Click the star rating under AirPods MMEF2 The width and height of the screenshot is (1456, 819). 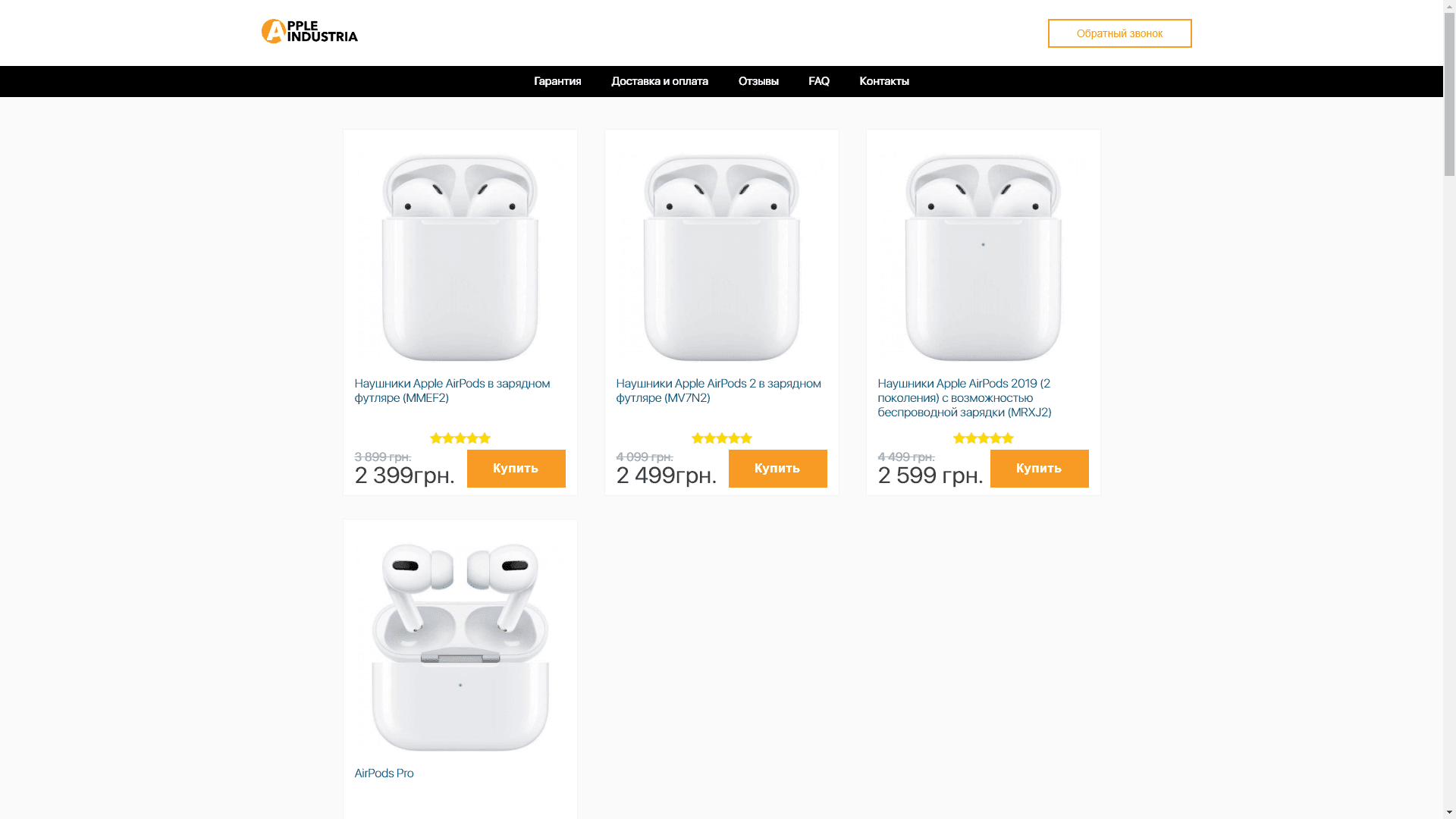pos(460,438)
